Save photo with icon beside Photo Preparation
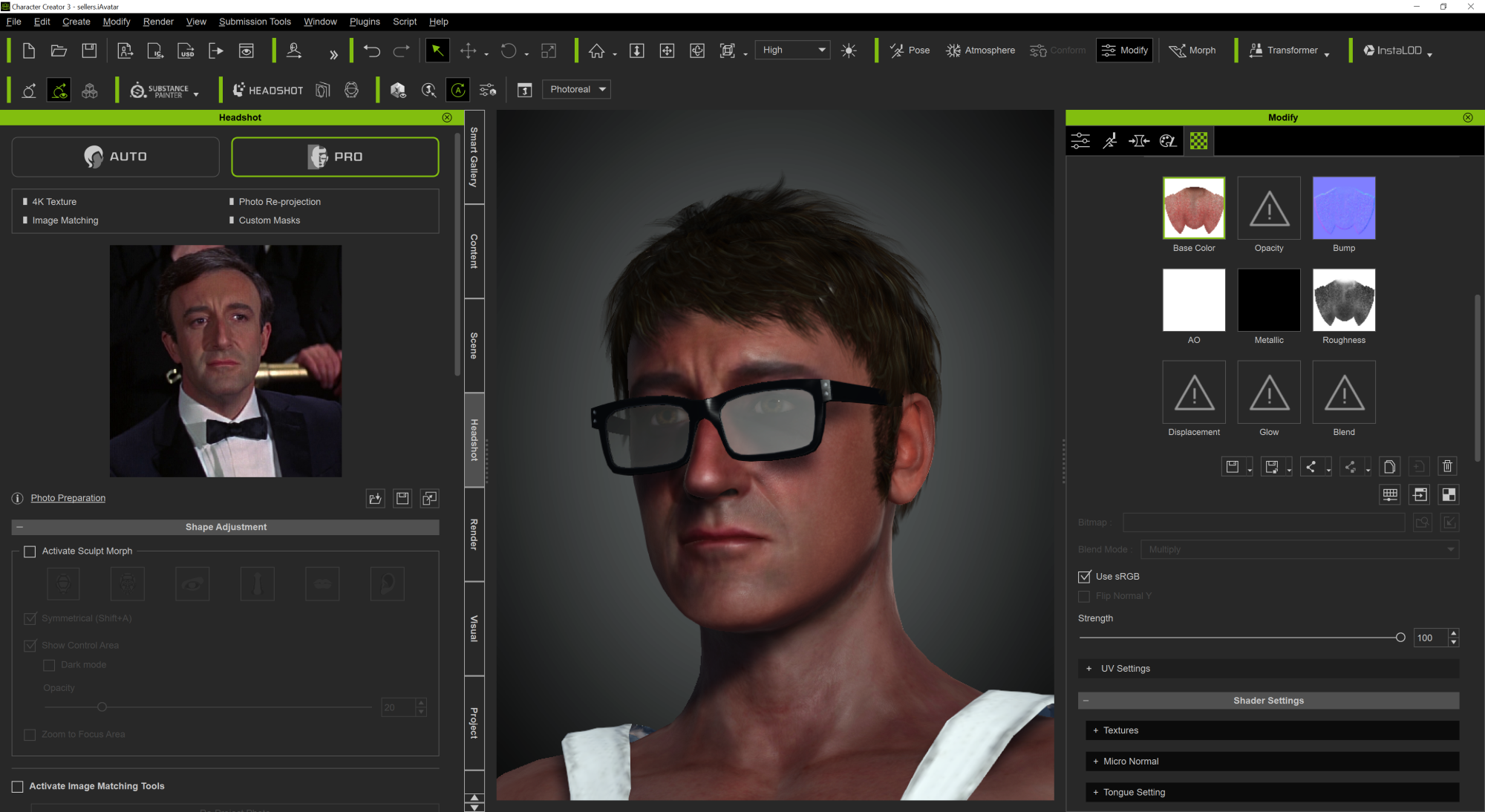The image size is (1485, 812). (x=402, y=499)
